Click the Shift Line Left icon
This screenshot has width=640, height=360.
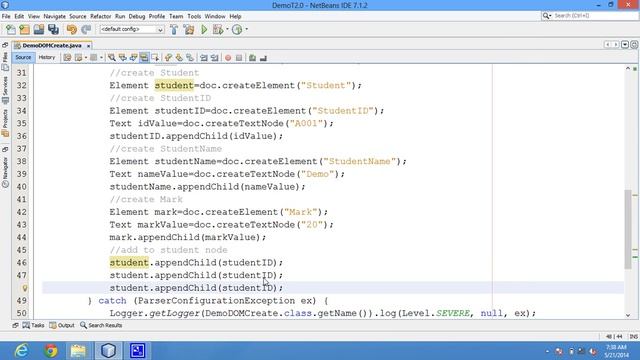[204, 58]
